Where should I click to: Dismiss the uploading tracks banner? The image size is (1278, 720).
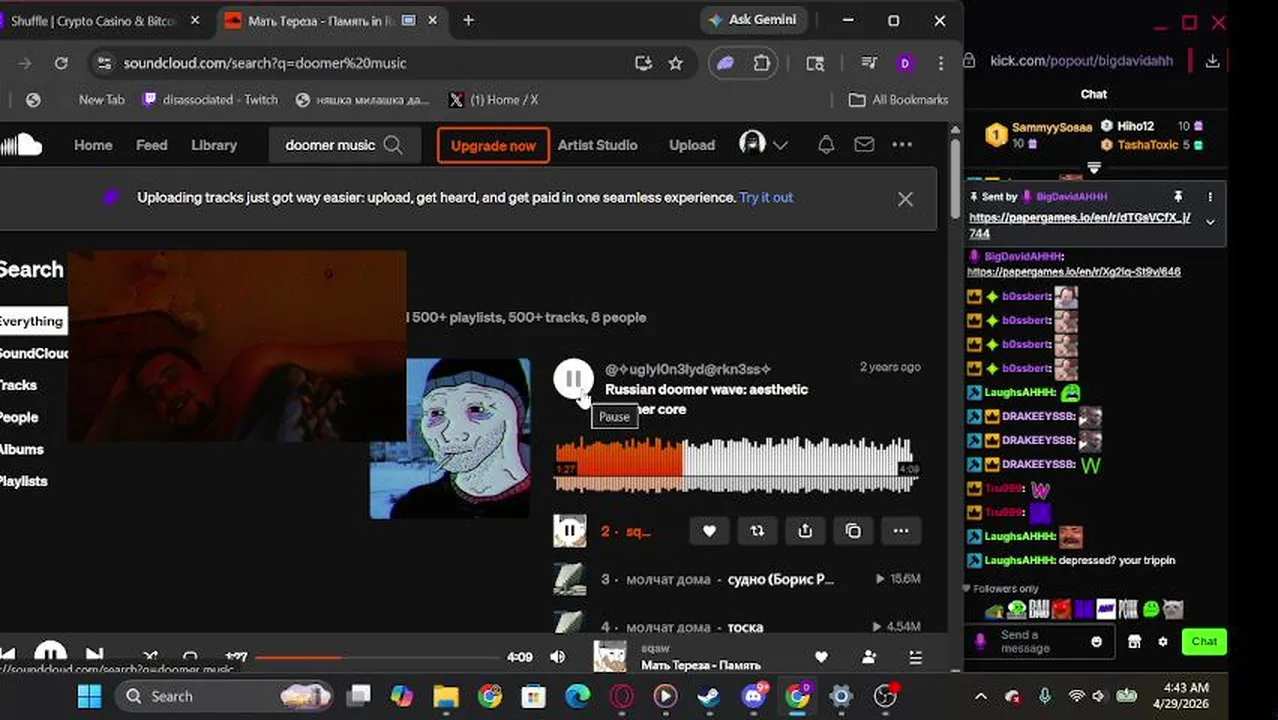[905, 199]
